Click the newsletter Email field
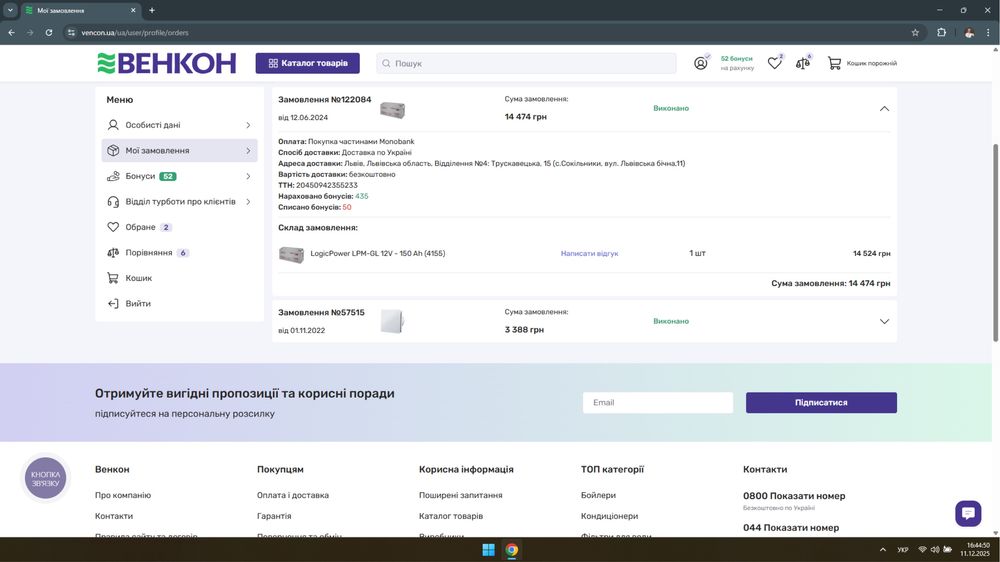 tap(658, 403)
